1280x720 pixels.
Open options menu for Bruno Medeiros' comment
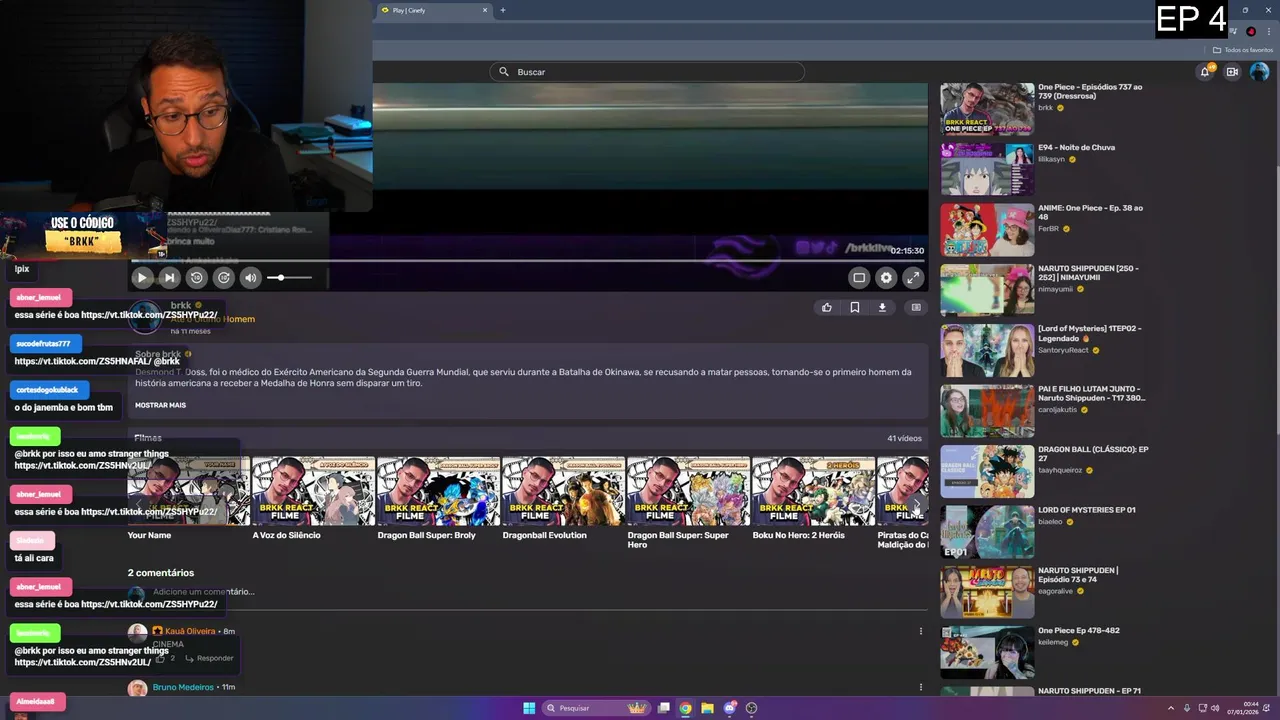coord(921,687)
